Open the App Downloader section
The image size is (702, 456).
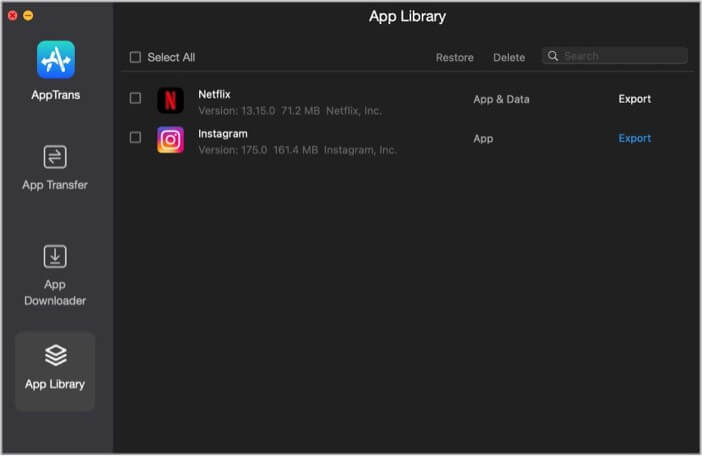click(55, 275)
